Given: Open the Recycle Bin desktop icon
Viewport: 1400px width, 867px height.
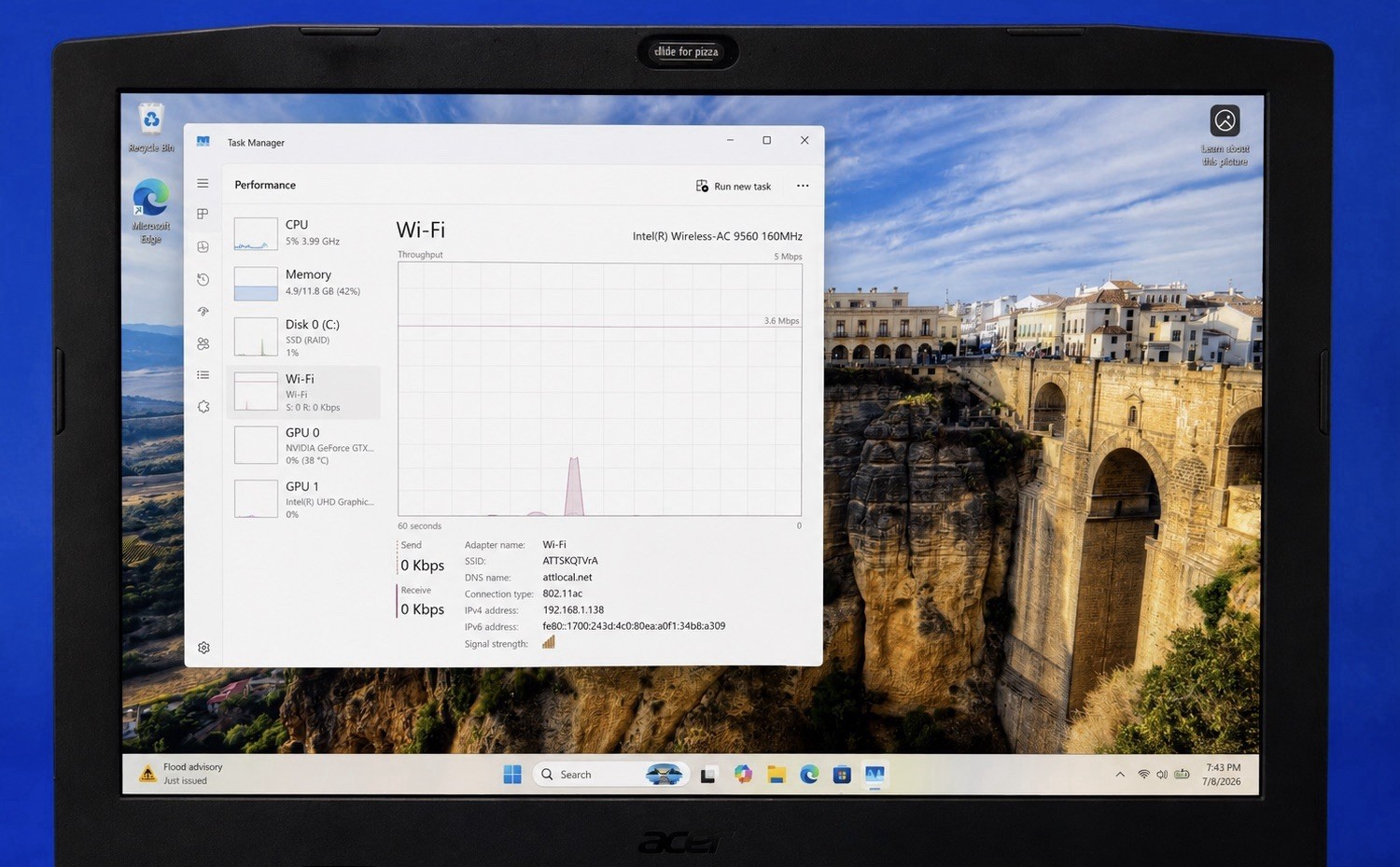Looking at the screenshot, I should point(151,129).
